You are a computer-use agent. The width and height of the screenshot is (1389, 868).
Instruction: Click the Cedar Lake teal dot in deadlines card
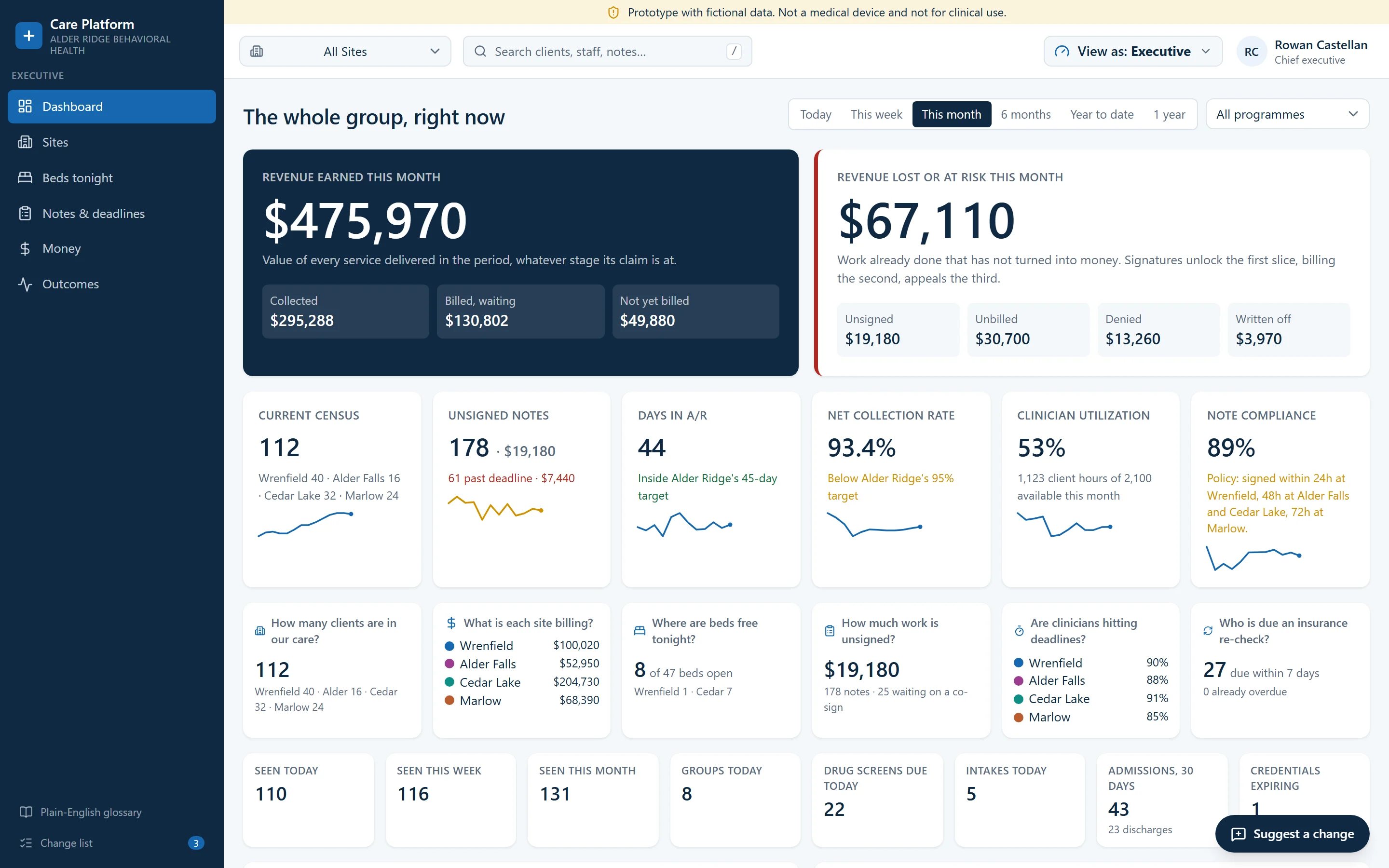tap(1019, 699)
